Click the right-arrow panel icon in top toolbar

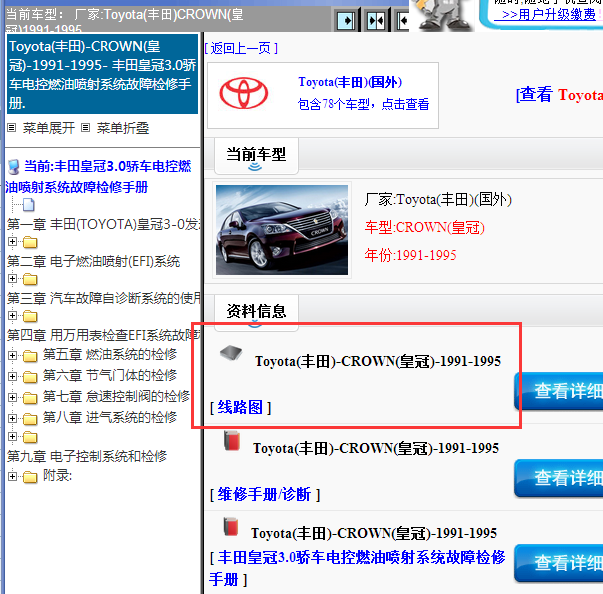coord(345,20)
